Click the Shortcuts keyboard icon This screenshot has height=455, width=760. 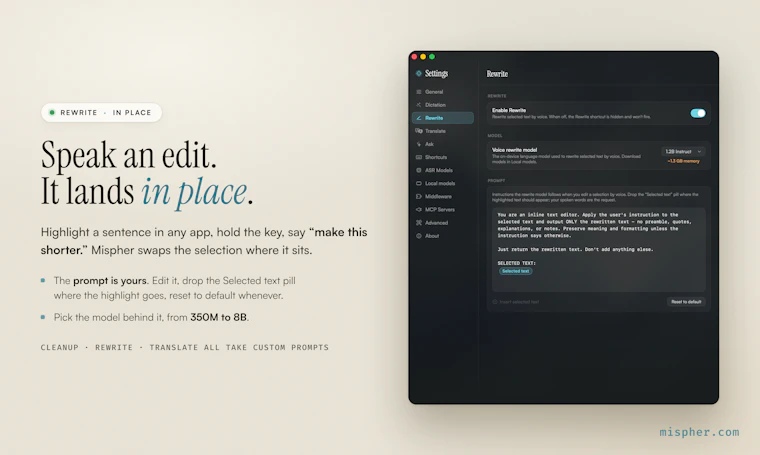click(419, 157)
